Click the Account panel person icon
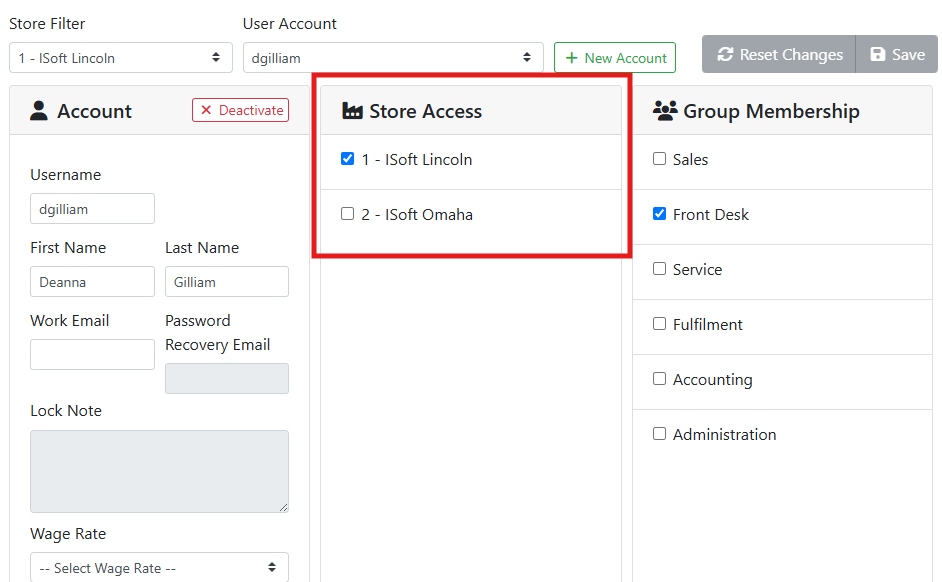This screenshot has width=942, height=582. [39, 111]
